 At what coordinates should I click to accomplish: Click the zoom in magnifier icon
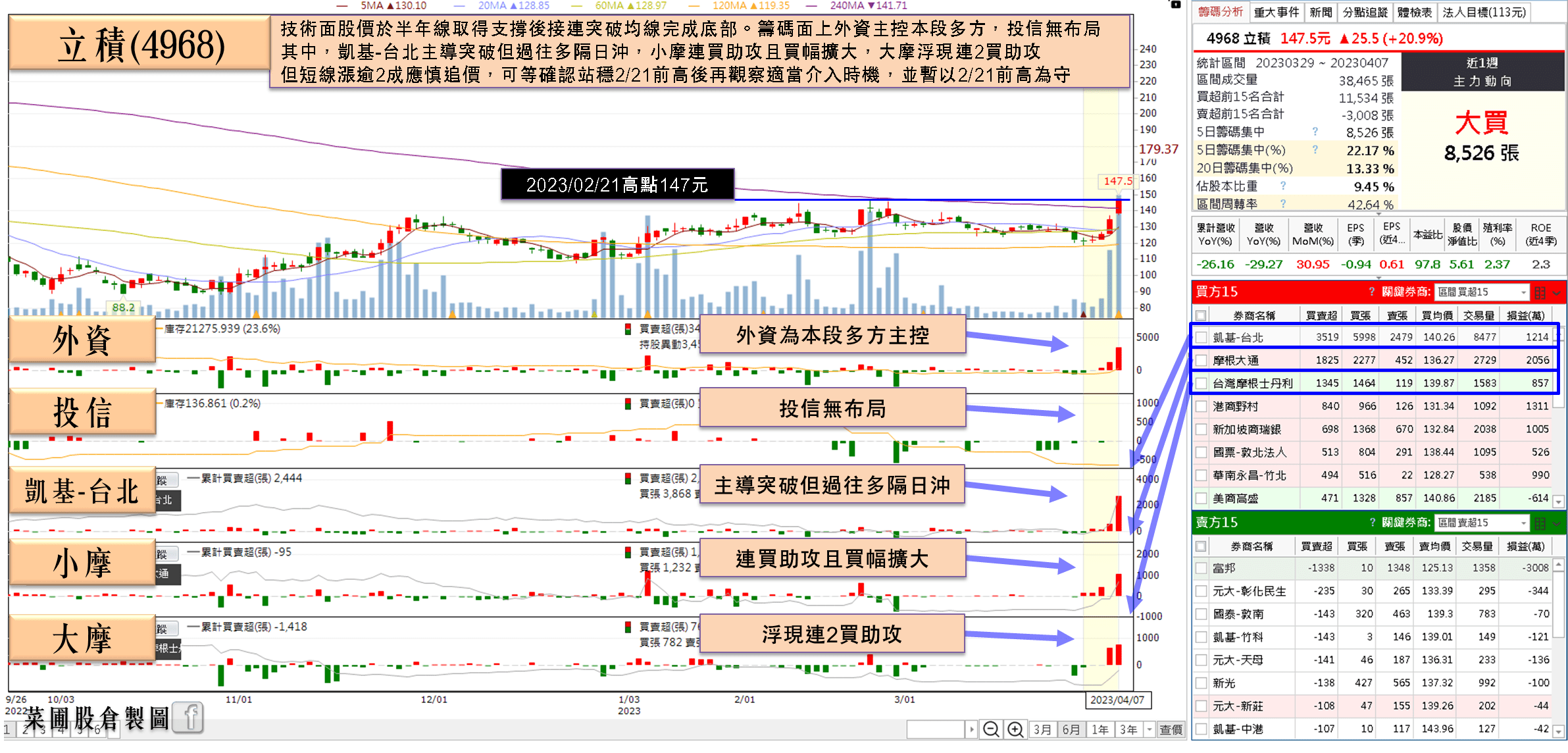[1015, 729]
